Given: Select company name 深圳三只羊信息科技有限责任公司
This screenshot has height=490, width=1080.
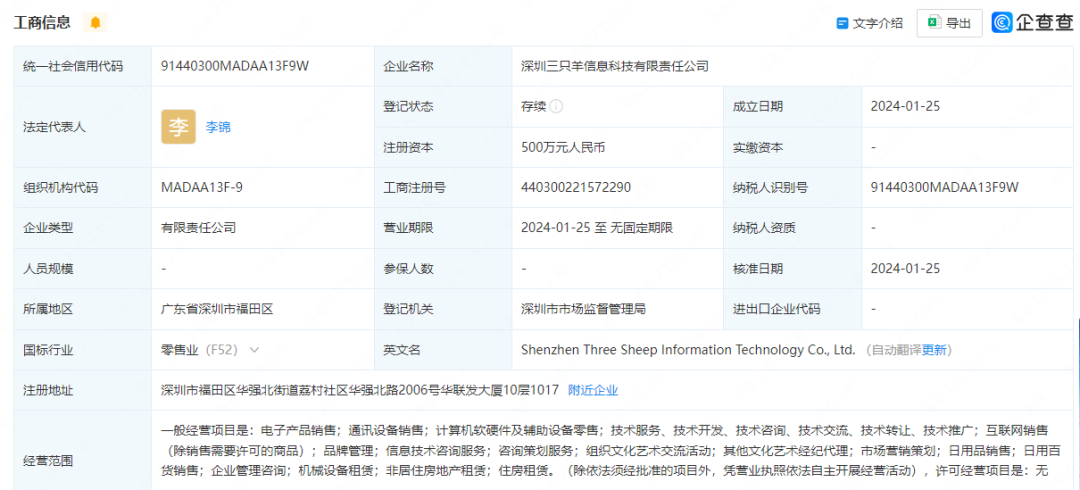Looking at the screenshot, I should tap(615, 66).
